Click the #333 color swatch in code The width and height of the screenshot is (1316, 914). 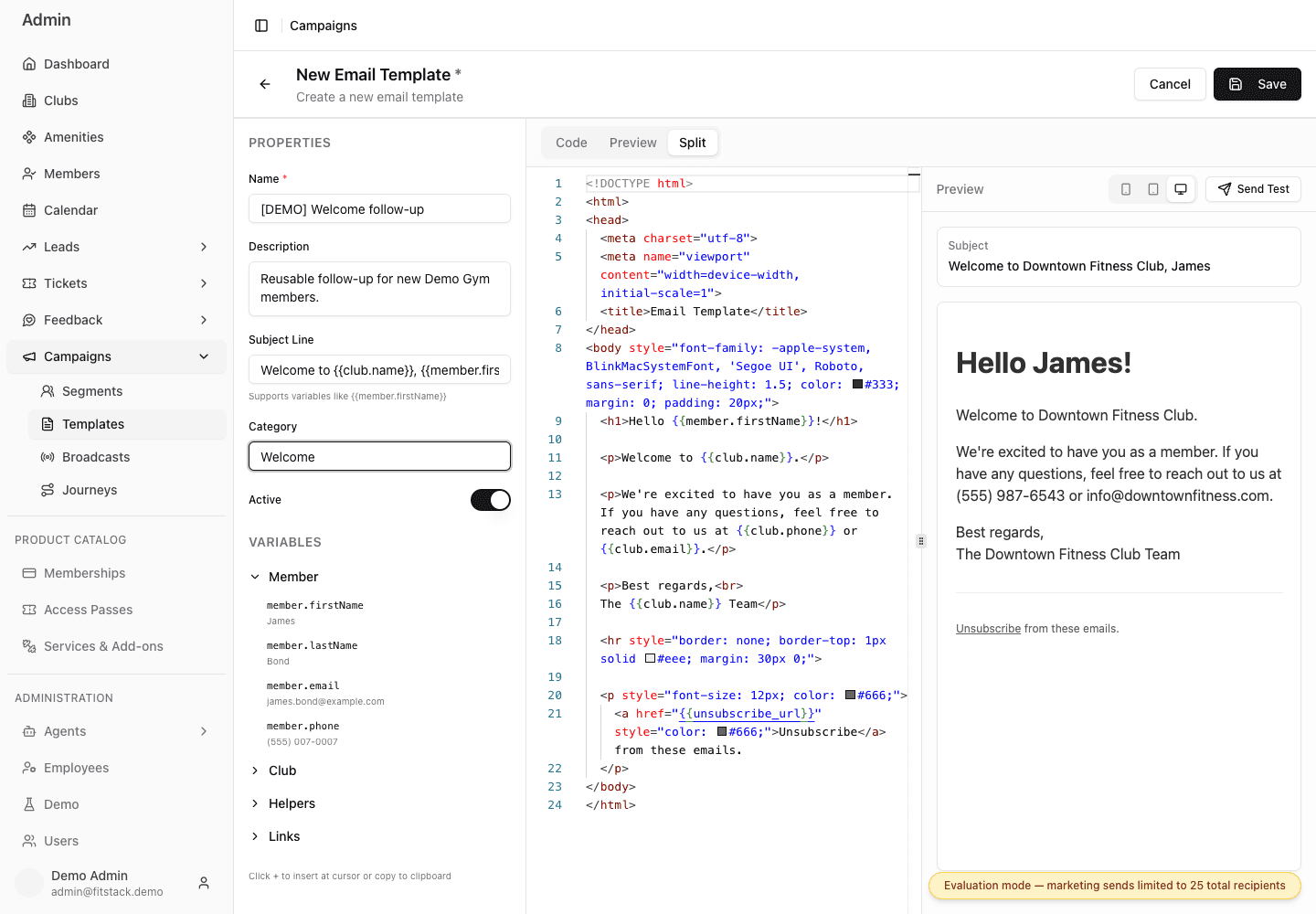[857, 385]
